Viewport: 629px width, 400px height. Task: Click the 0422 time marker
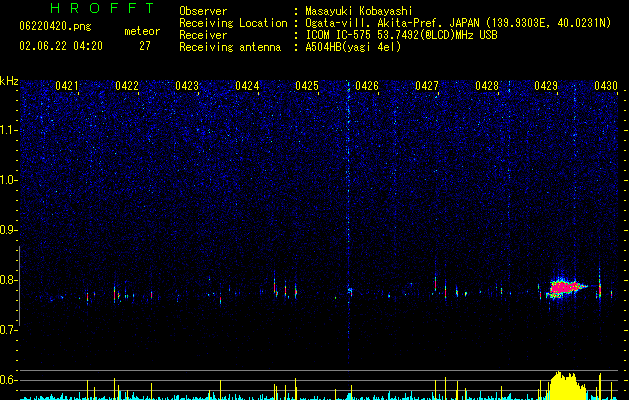tap(127, 86)
